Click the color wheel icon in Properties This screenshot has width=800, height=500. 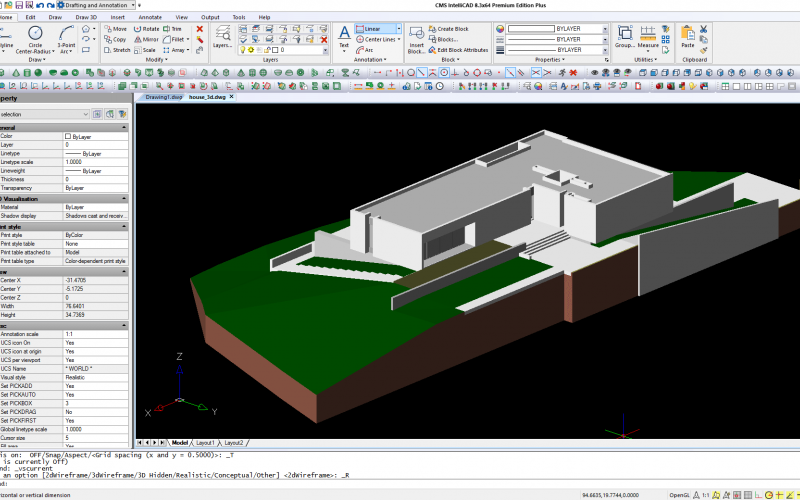[500, 29]
